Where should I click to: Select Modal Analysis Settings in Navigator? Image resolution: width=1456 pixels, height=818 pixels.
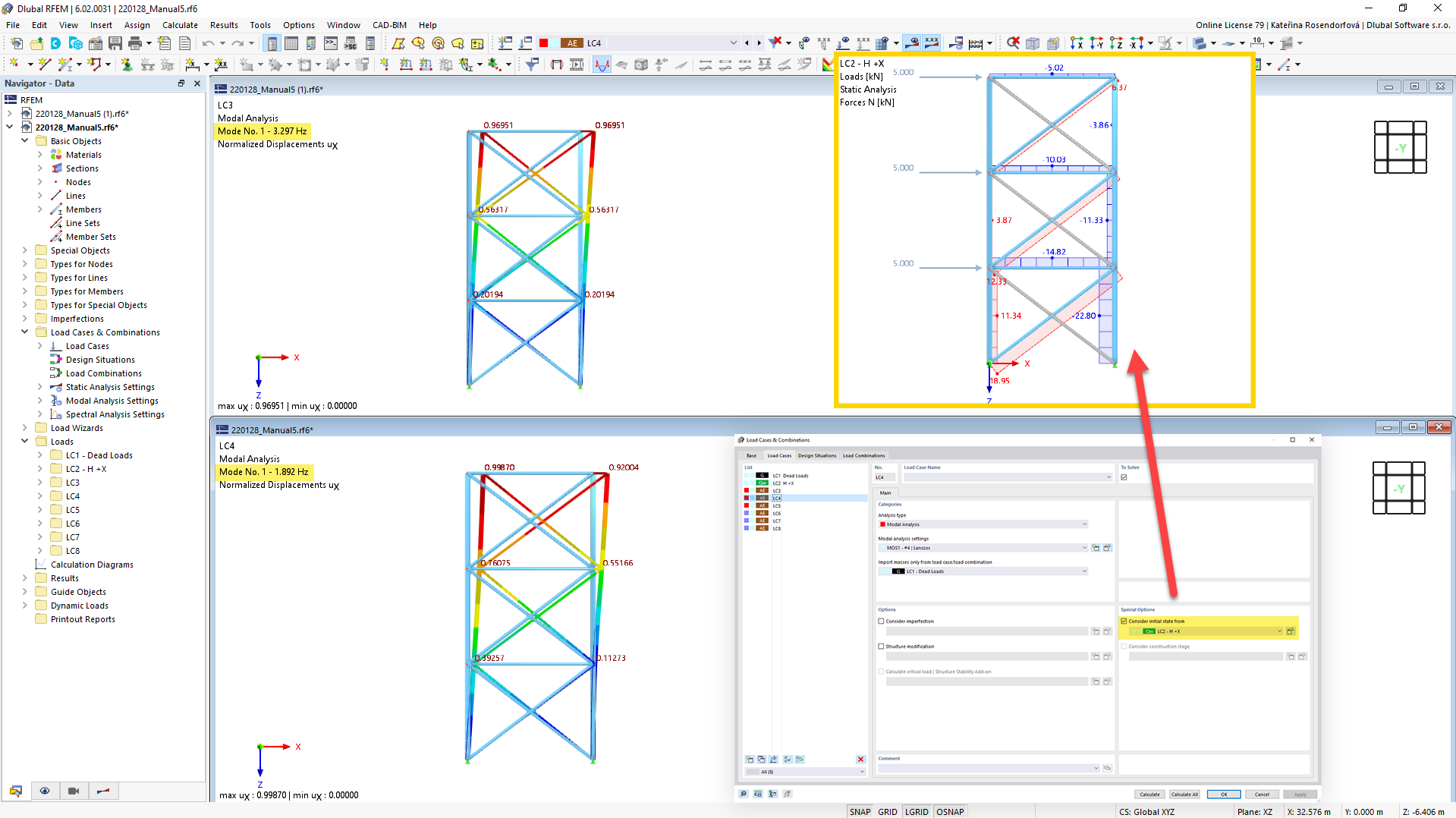112,401
